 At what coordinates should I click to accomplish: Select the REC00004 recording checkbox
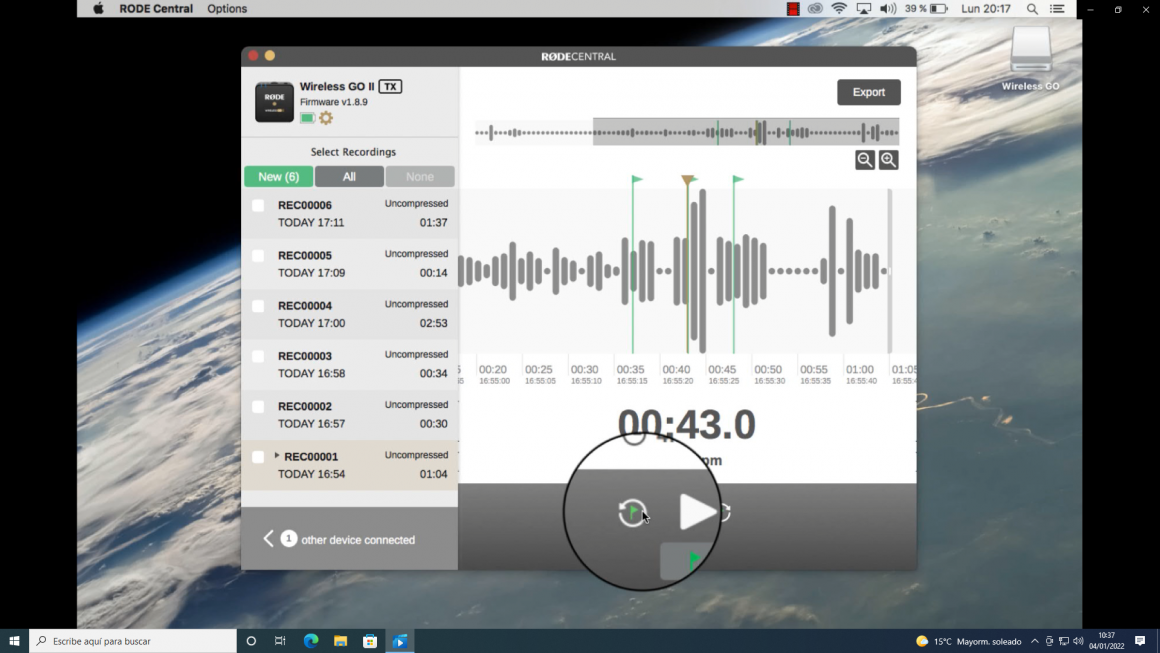(258, 306)
